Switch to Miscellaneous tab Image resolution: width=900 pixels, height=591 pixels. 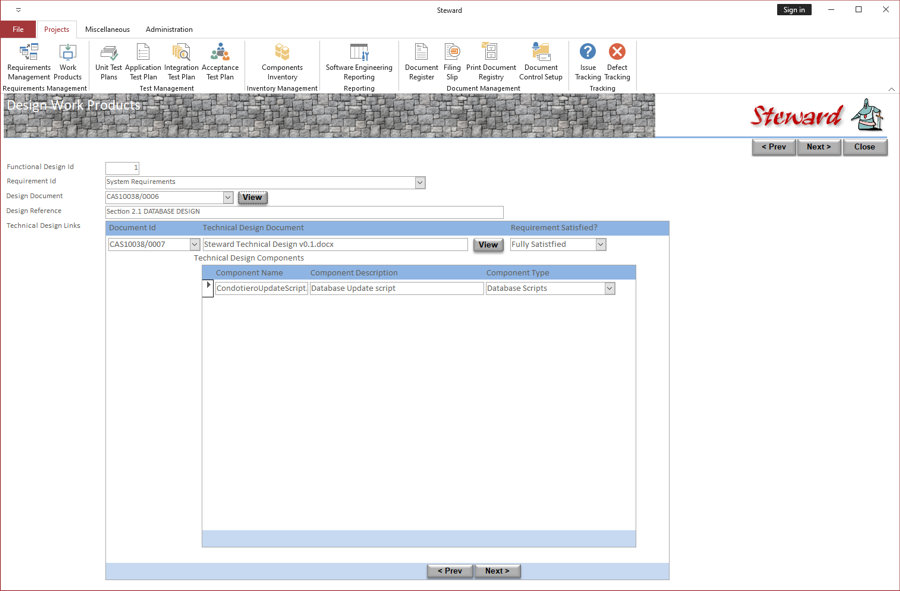(x=107, y=29)
